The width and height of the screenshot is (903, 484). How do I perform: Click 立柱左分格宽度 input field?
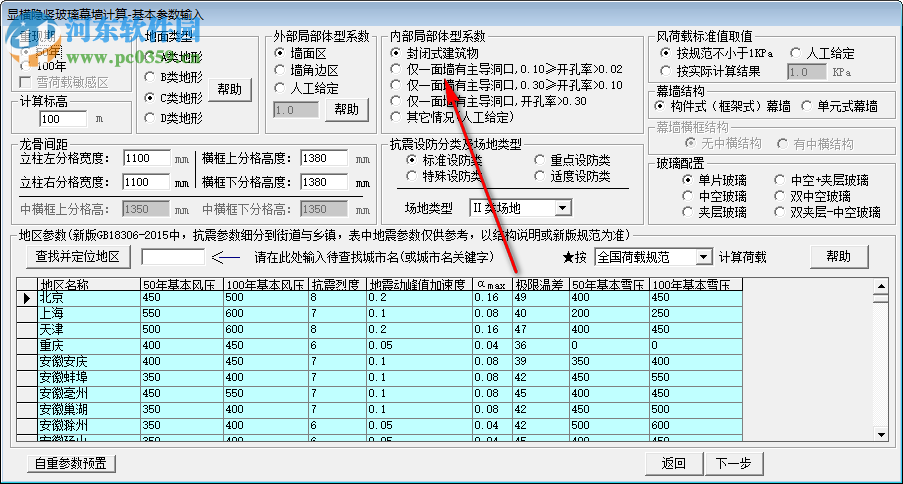146,158
